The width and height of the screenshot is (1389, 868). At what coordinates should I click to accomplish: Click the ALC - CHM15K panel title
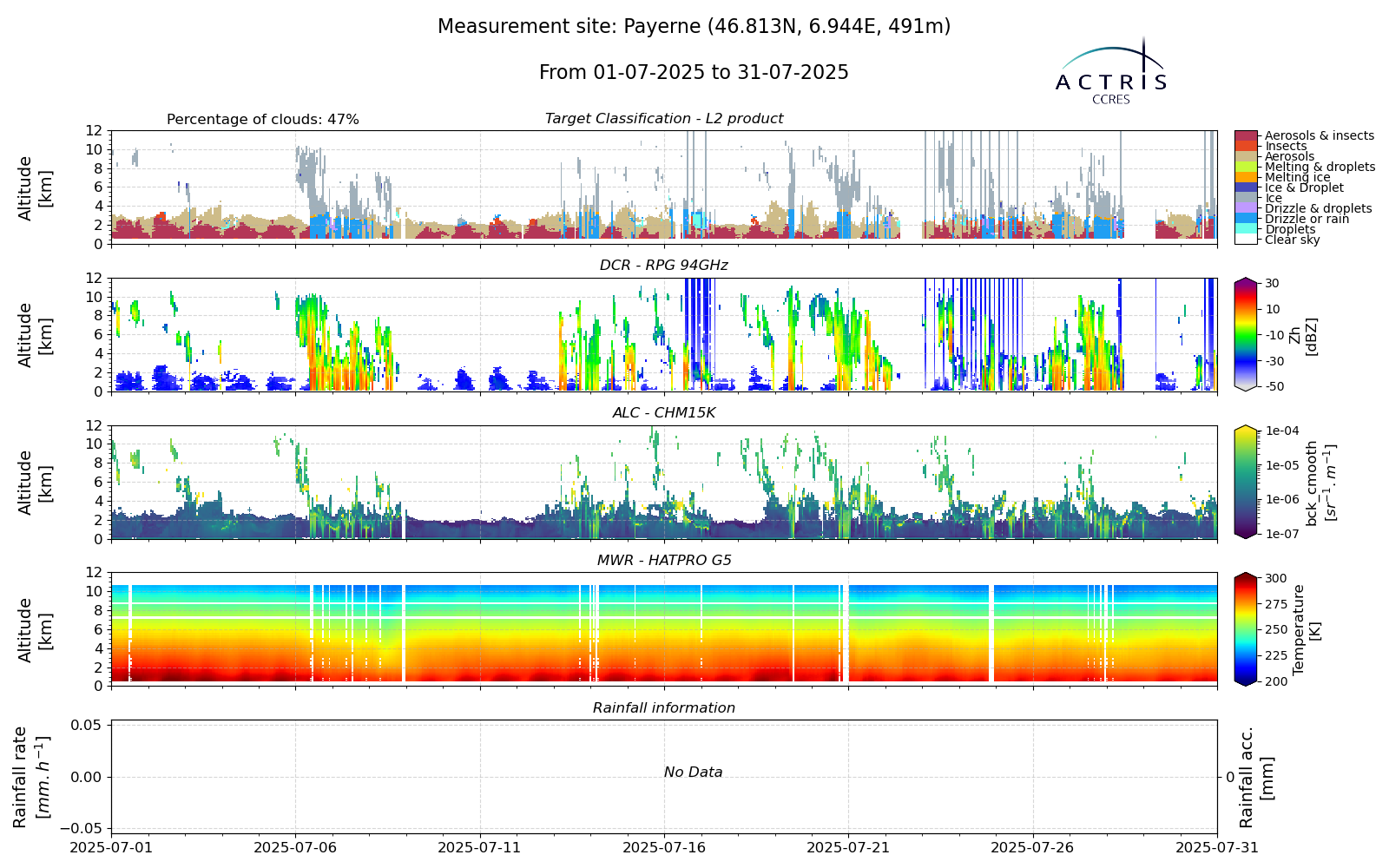(664, 413)
